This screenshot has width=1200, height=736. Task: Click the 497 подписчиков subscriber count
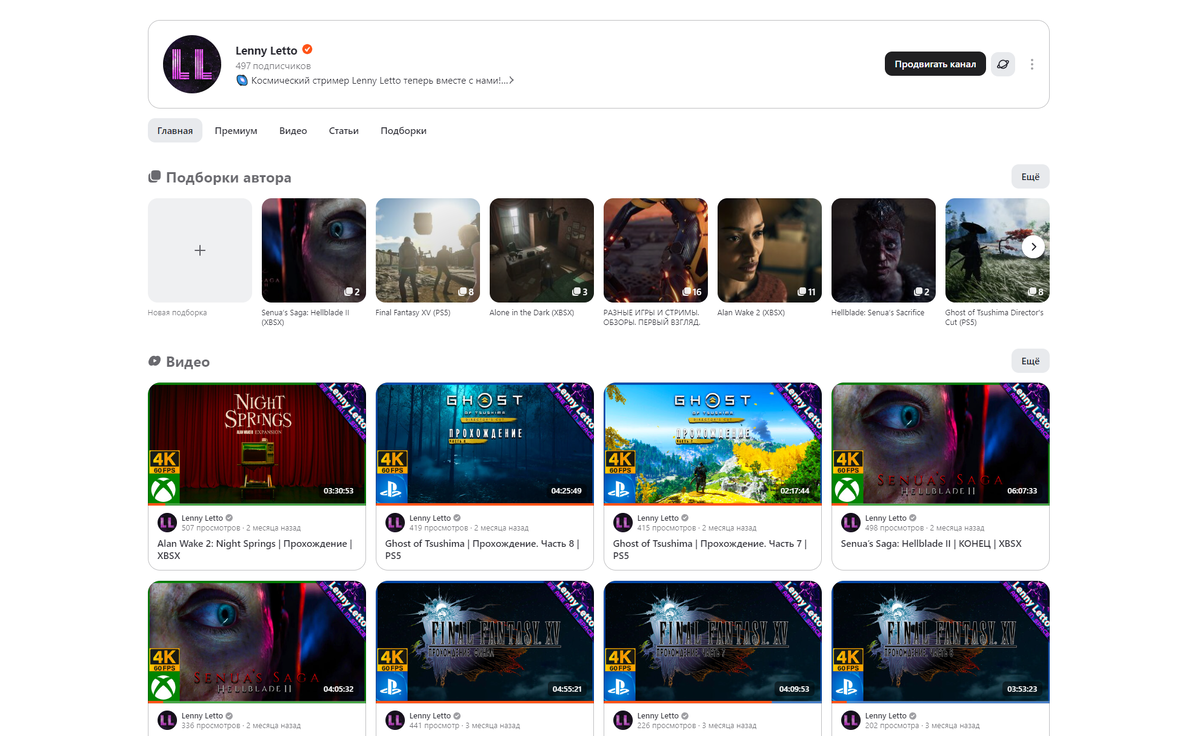point(273,66)
